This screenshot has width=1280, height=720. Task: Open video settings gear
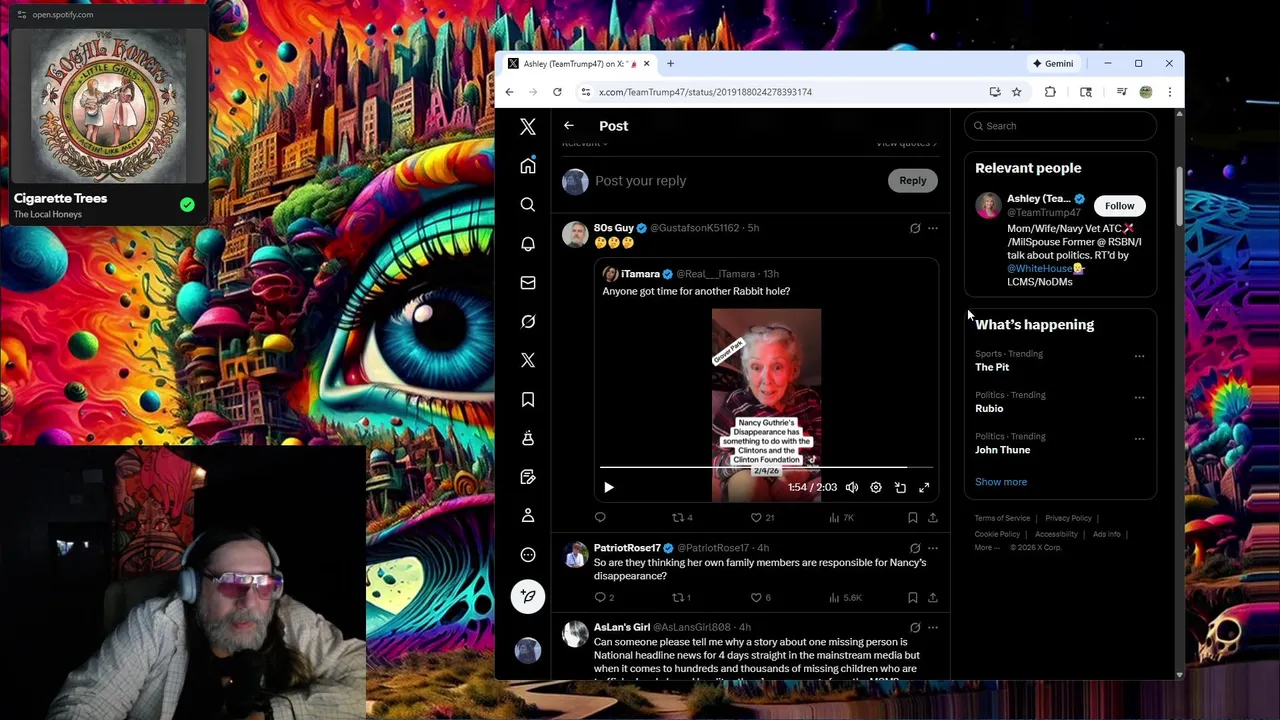[x=876, y=487]
